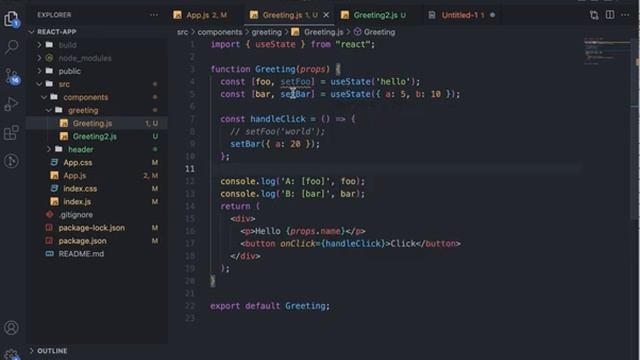Screen dimensions: 640x360
Task: Click Greeting symbol in breadcrumb
Action: (x=379, y=32)
